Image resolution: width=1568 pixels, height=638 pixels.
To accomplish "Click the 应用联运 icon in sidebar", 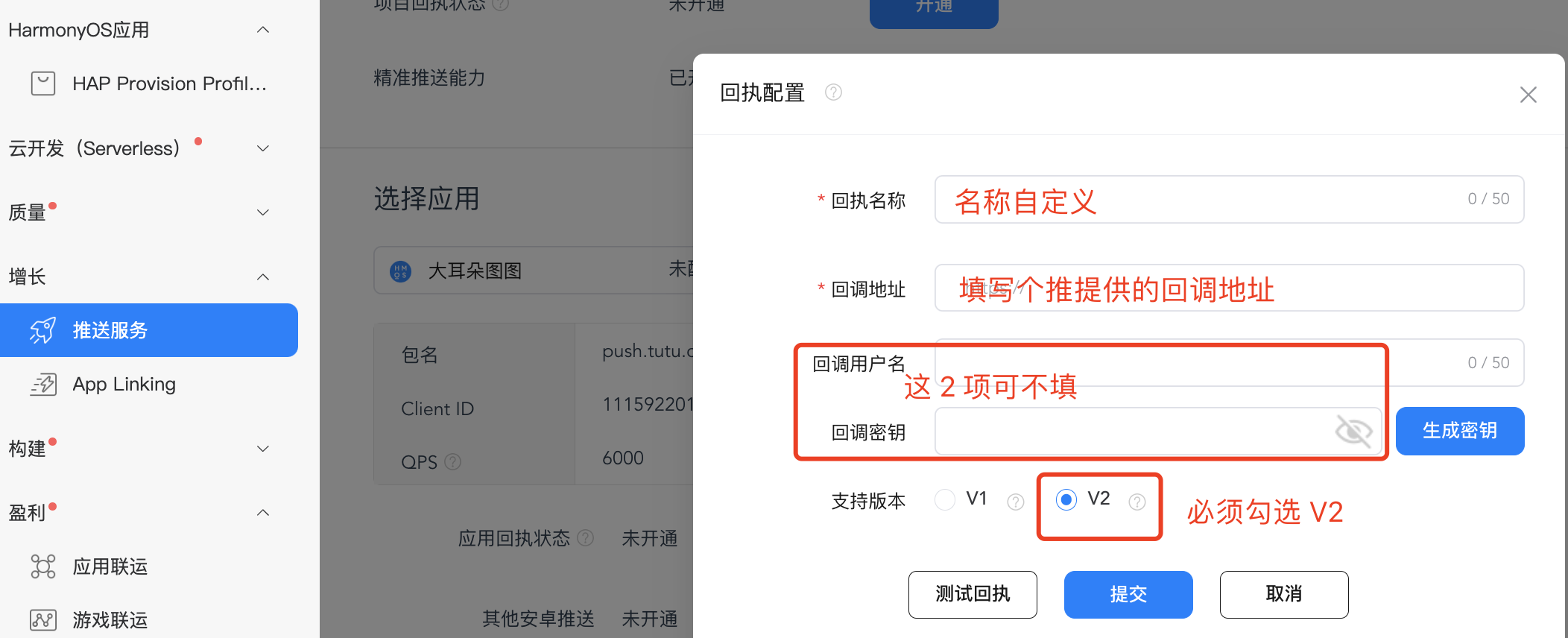I will 43,566.
